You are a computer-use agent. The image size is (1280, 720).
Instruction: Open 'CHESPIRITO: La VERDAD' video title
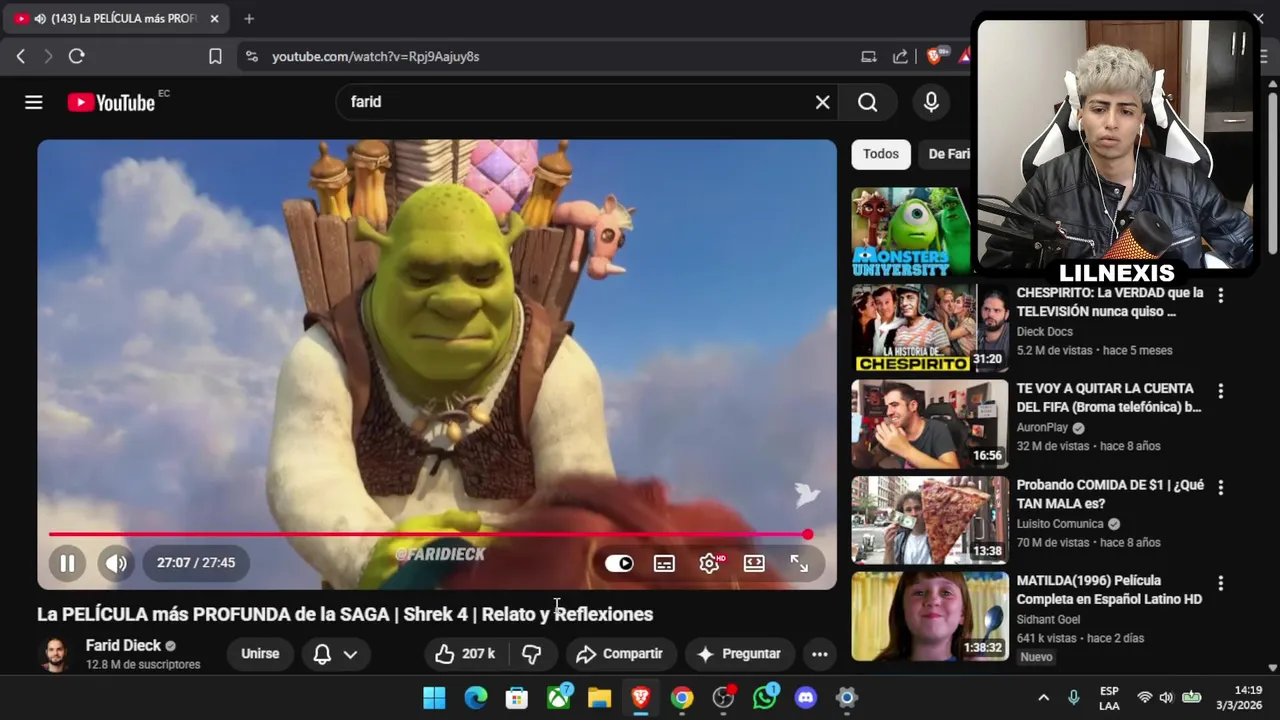point(1110,302)
